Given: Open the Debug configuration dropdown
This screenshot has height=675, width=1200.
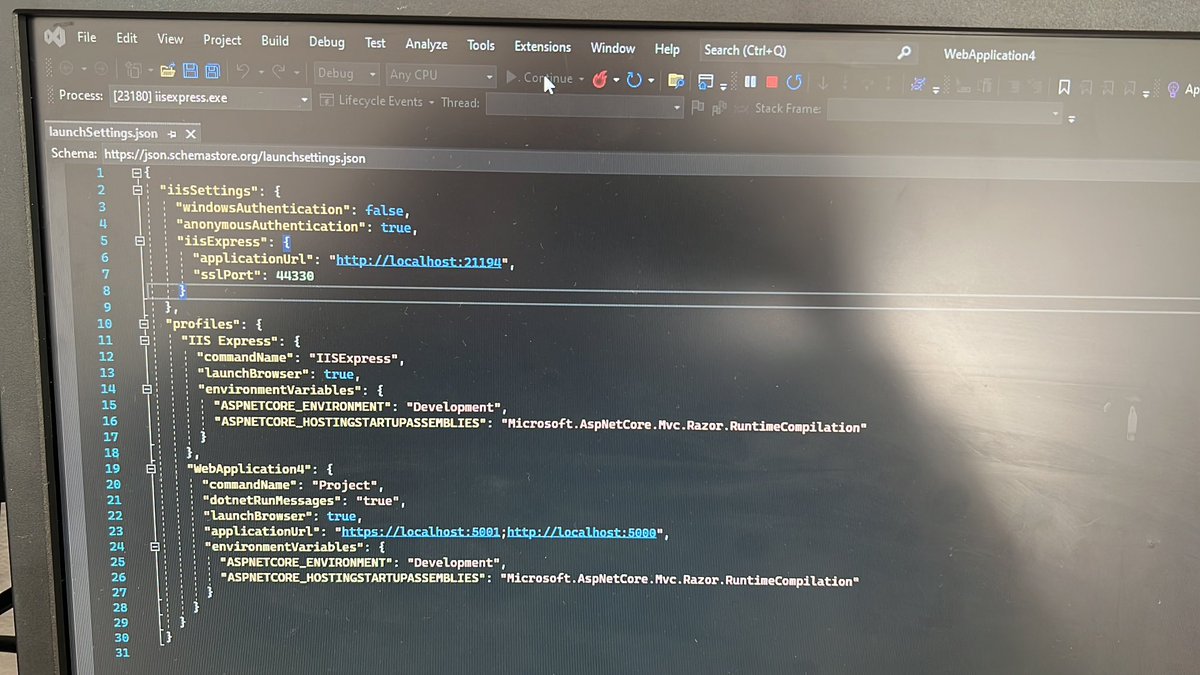Looking at the screenshot, I should pyautogui.click(x=347, y=73).
